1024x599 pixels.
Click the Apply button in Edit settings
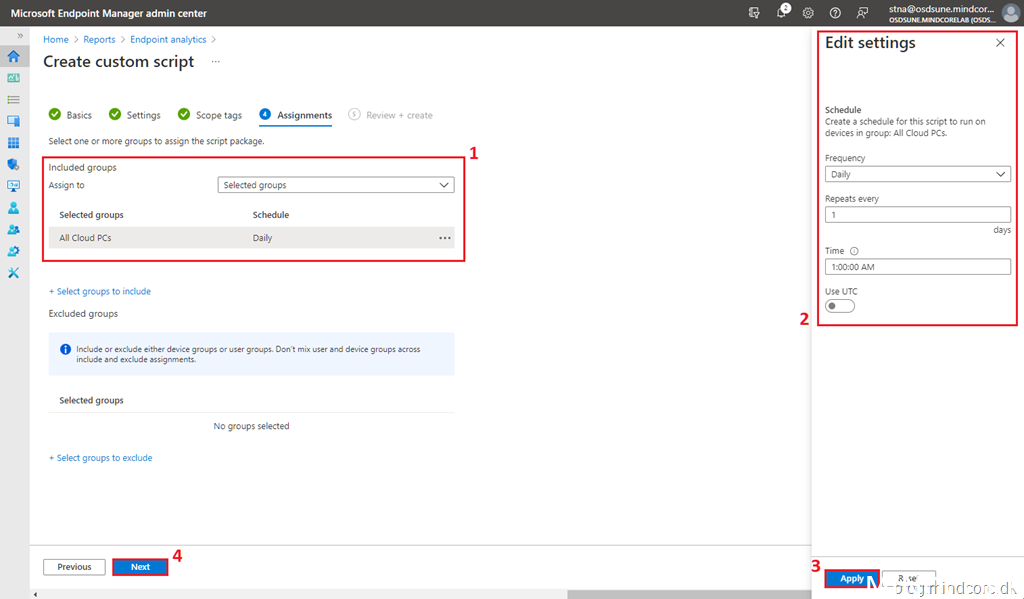[852, 579]
